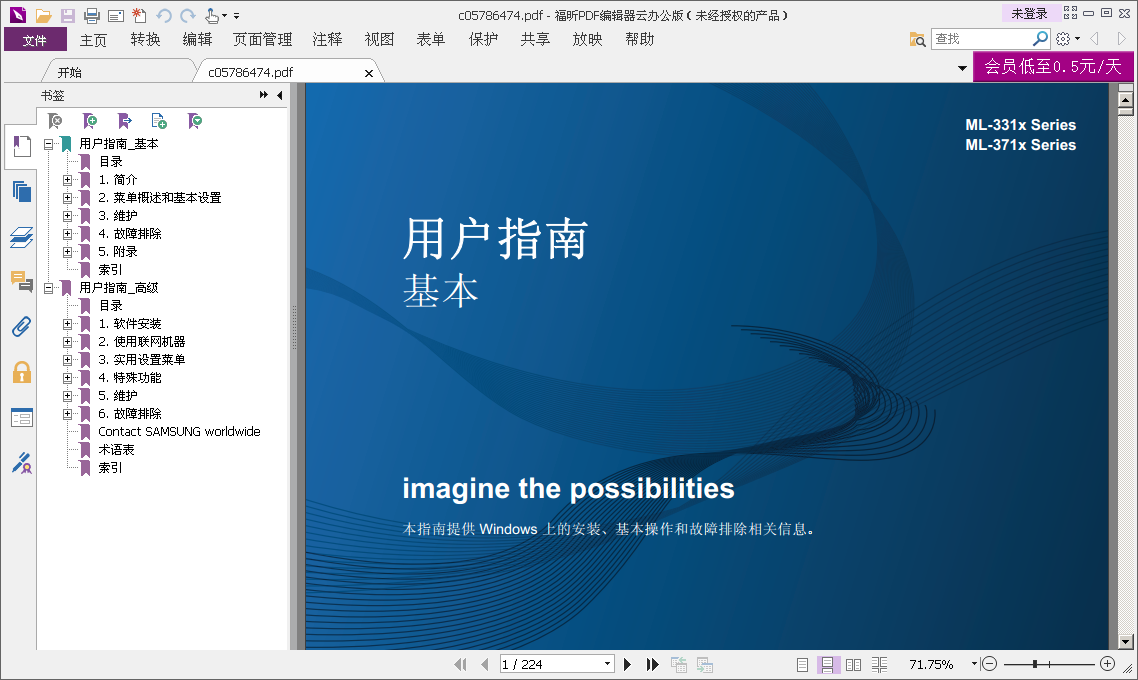Click the print icon in quick toolbar
Viewport: 1138px width, 680px height.
pyautogui.click(x=91, y=15)
